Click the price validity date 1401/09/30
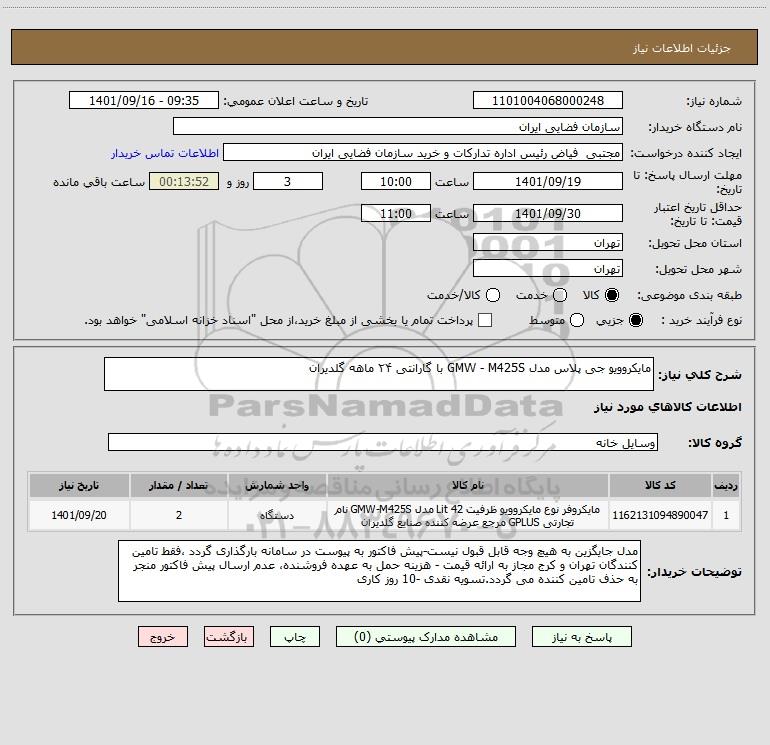This screenshot has width=770, height=745. pos(548,213)
